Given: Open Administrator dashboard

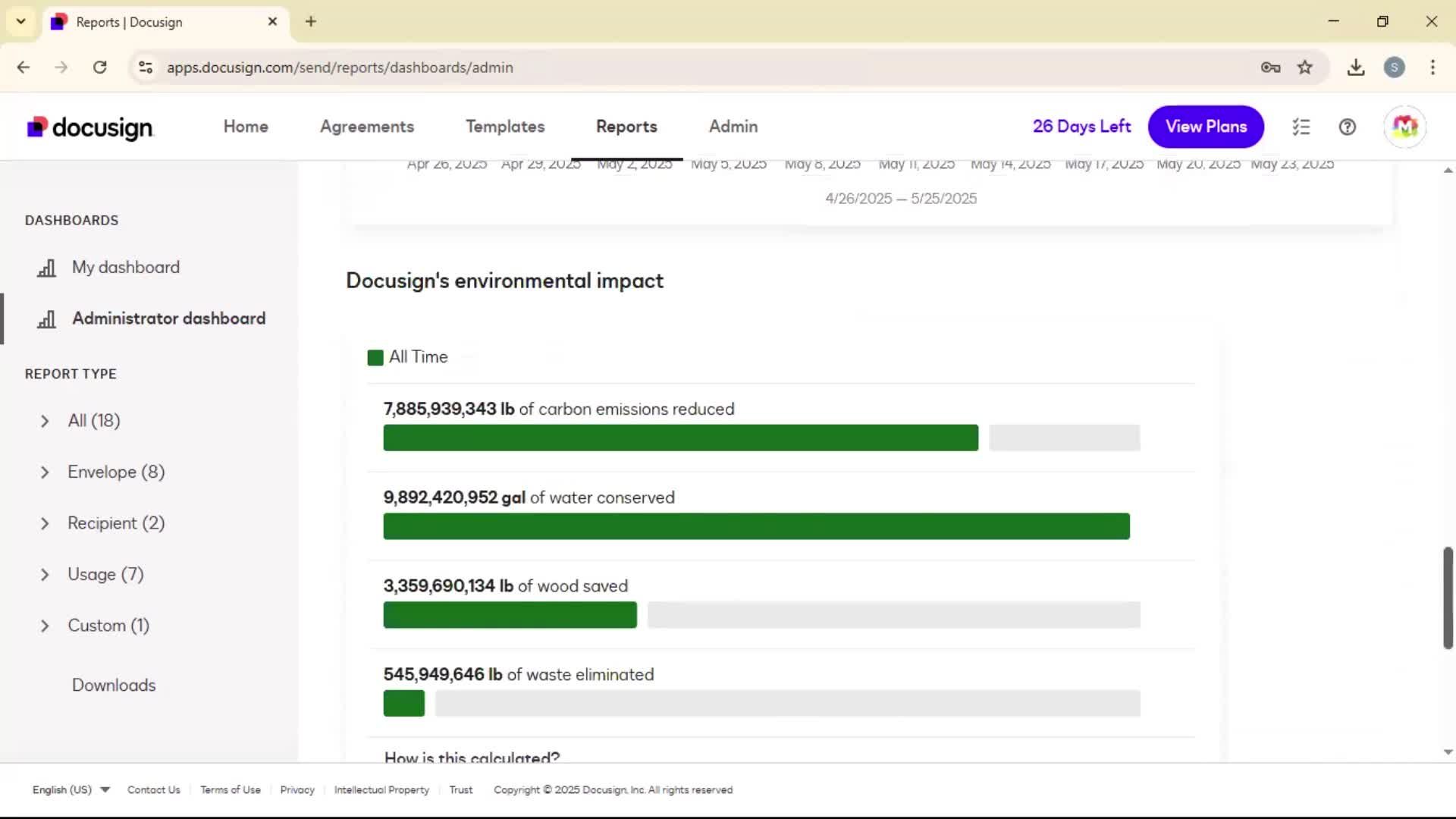Looking at the screenshot, I should coord(168,318).
